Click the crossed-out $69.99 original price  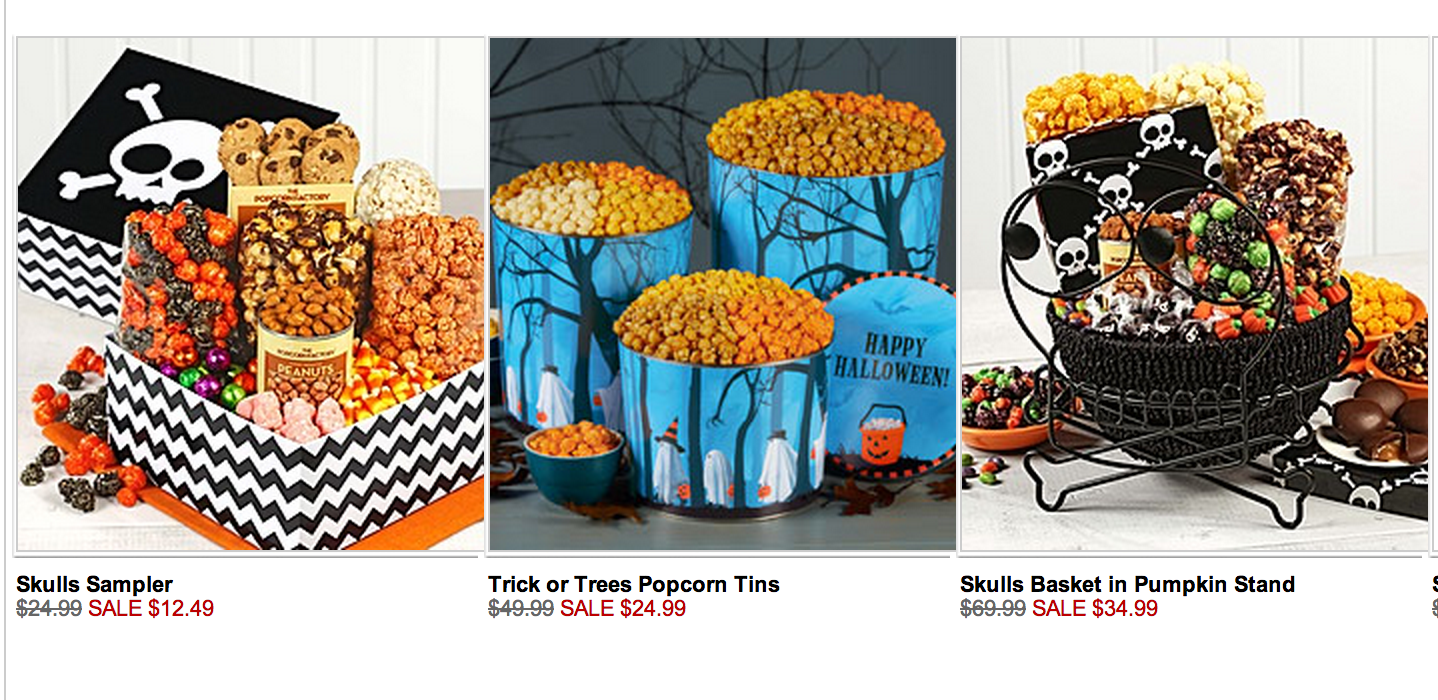point(993,608)
